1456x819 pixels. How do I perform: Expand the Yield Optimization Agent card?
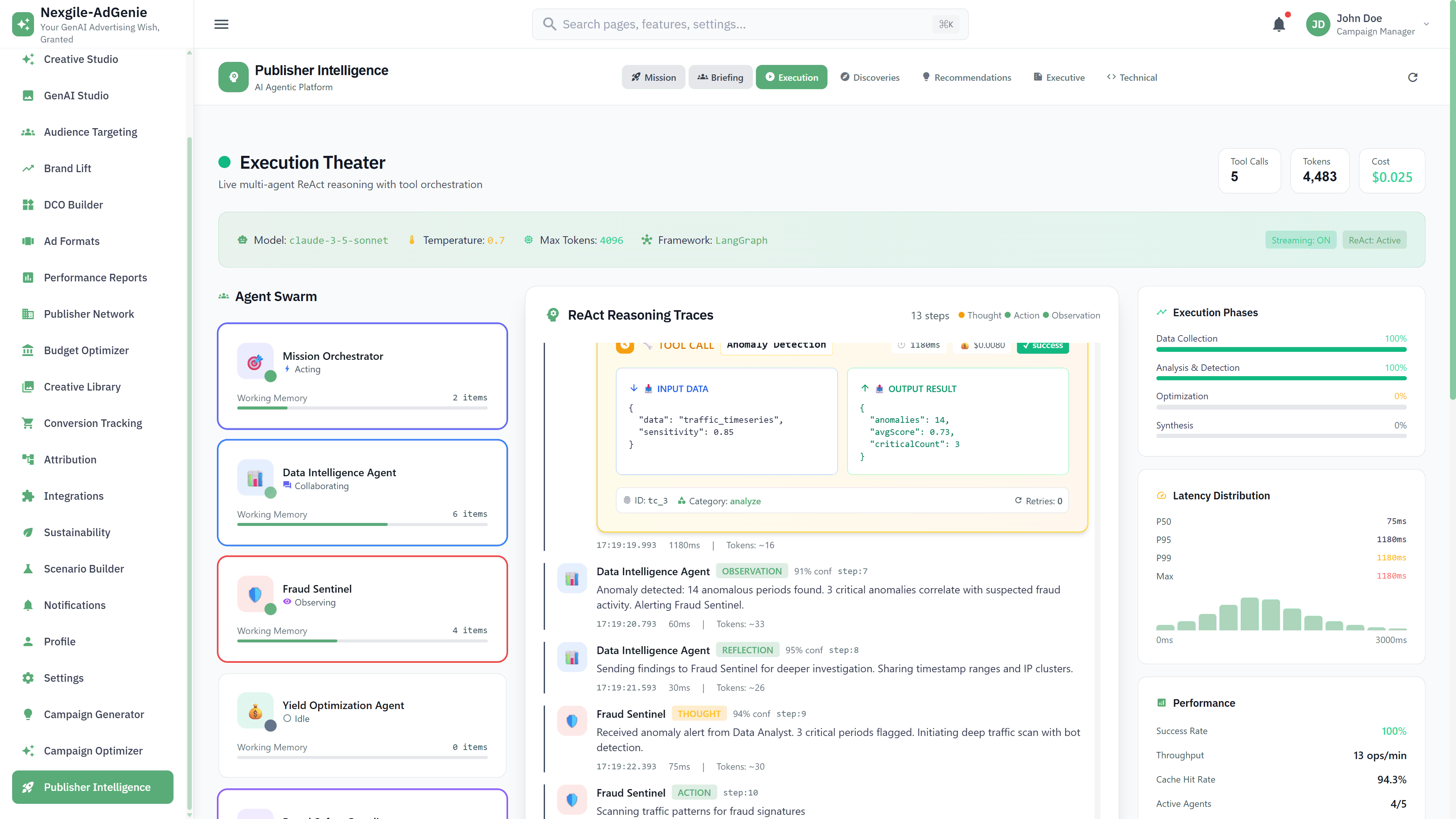pos(362,726)
